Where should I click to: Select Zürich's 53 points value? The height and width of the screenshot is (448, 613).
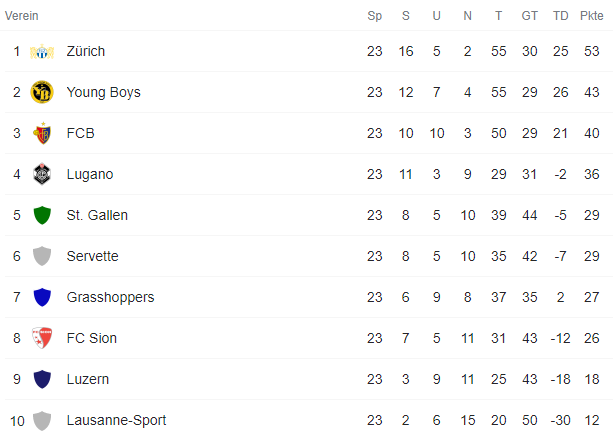pos(591,51)
